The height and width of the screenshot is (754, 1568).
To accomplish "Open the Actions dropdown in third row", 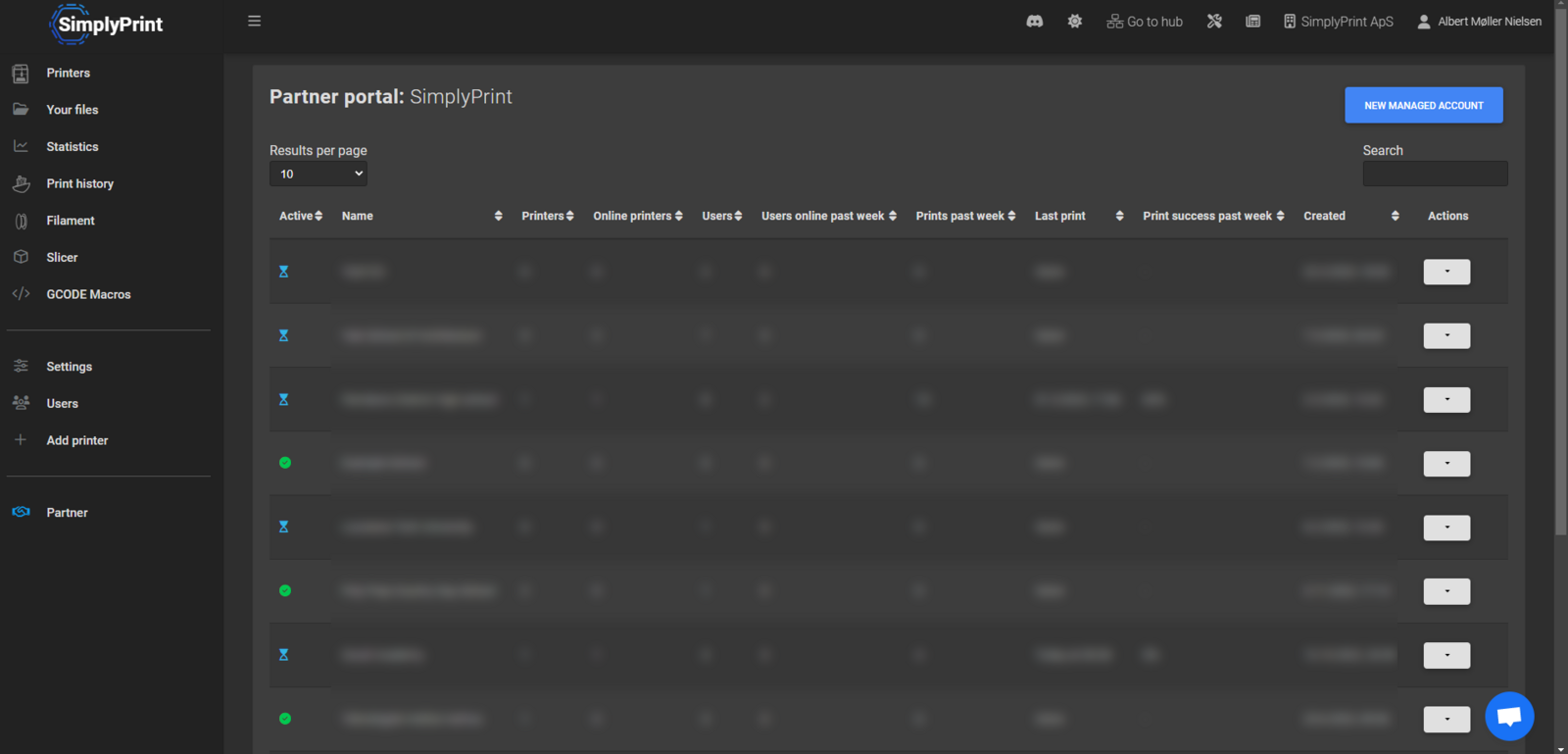I will [1446, 399].
